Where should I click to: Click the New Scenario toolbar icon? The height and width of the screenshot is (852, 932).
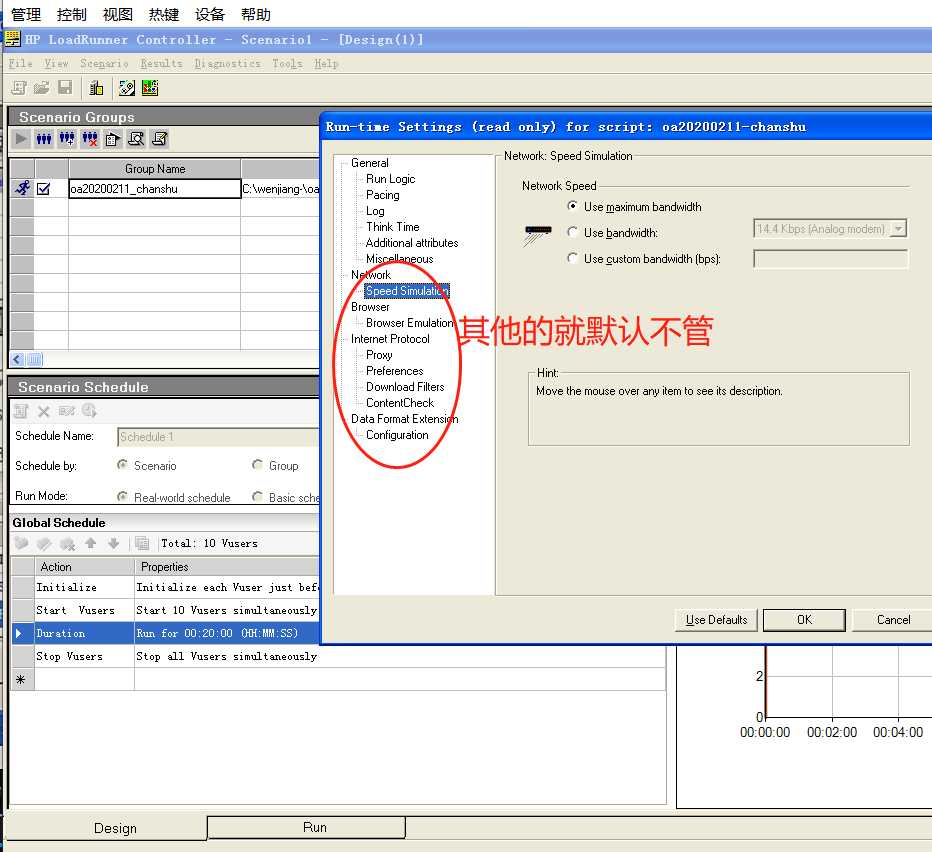(19, 88)
